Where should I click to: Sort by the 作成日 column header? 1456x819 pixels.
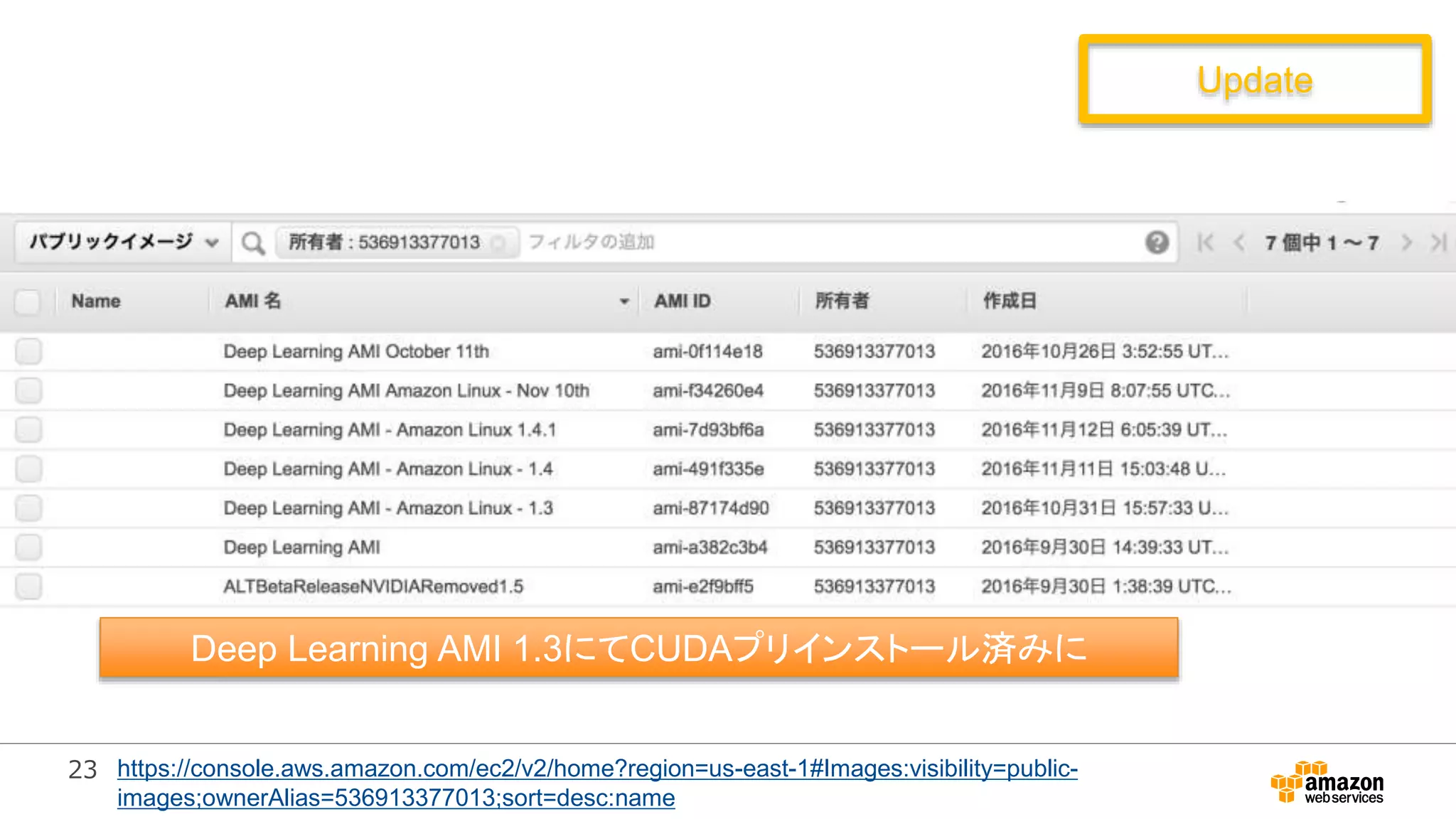[x=1009, y=301]
